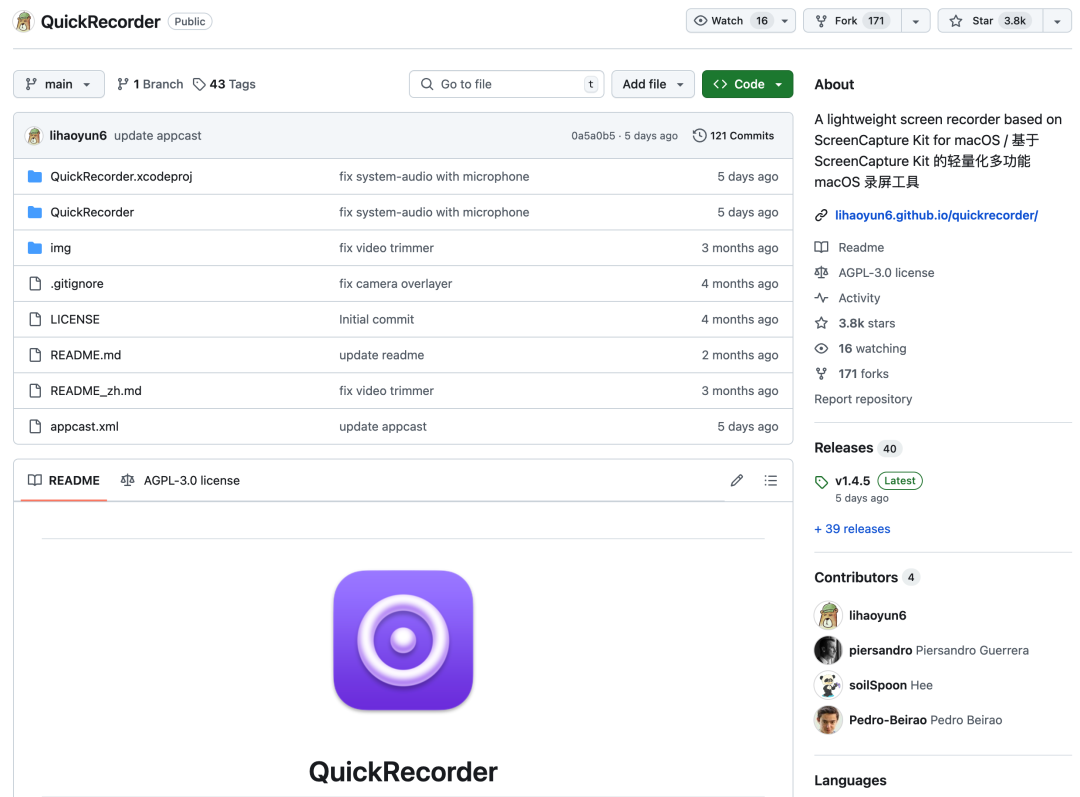Click the Go to file search field
This screenshot has width=1080, height=797.
click(506, 84)
